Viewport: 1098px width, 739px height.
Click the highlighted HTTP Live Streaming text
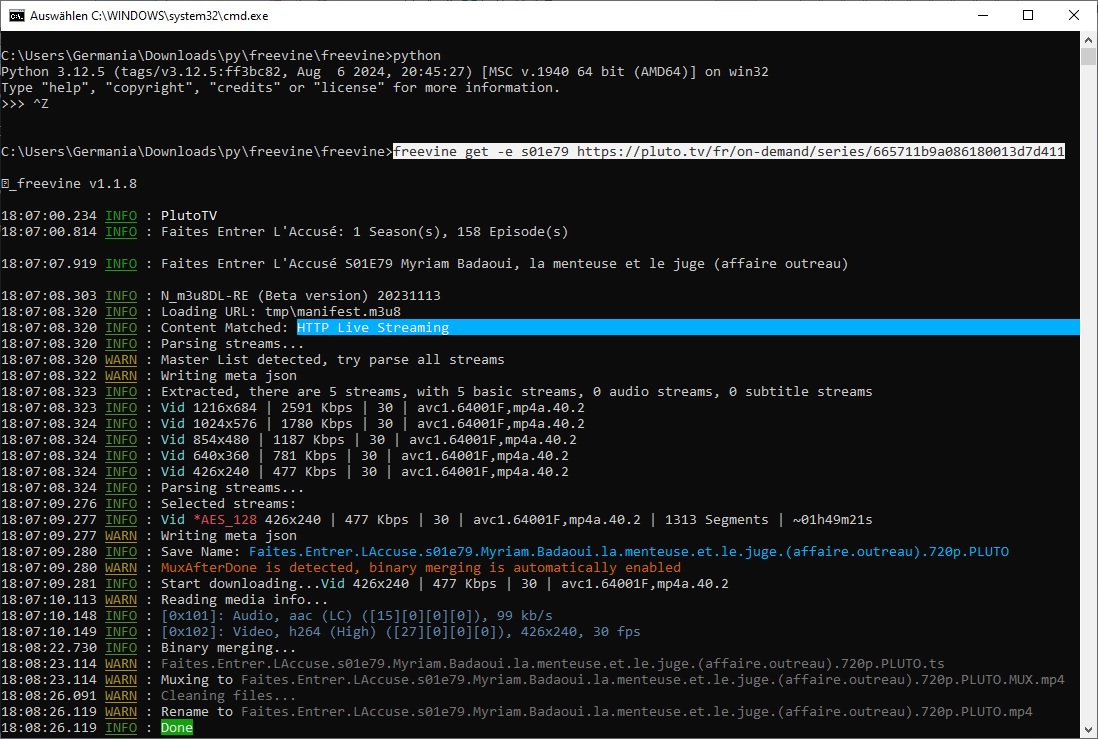pos(373,328)
